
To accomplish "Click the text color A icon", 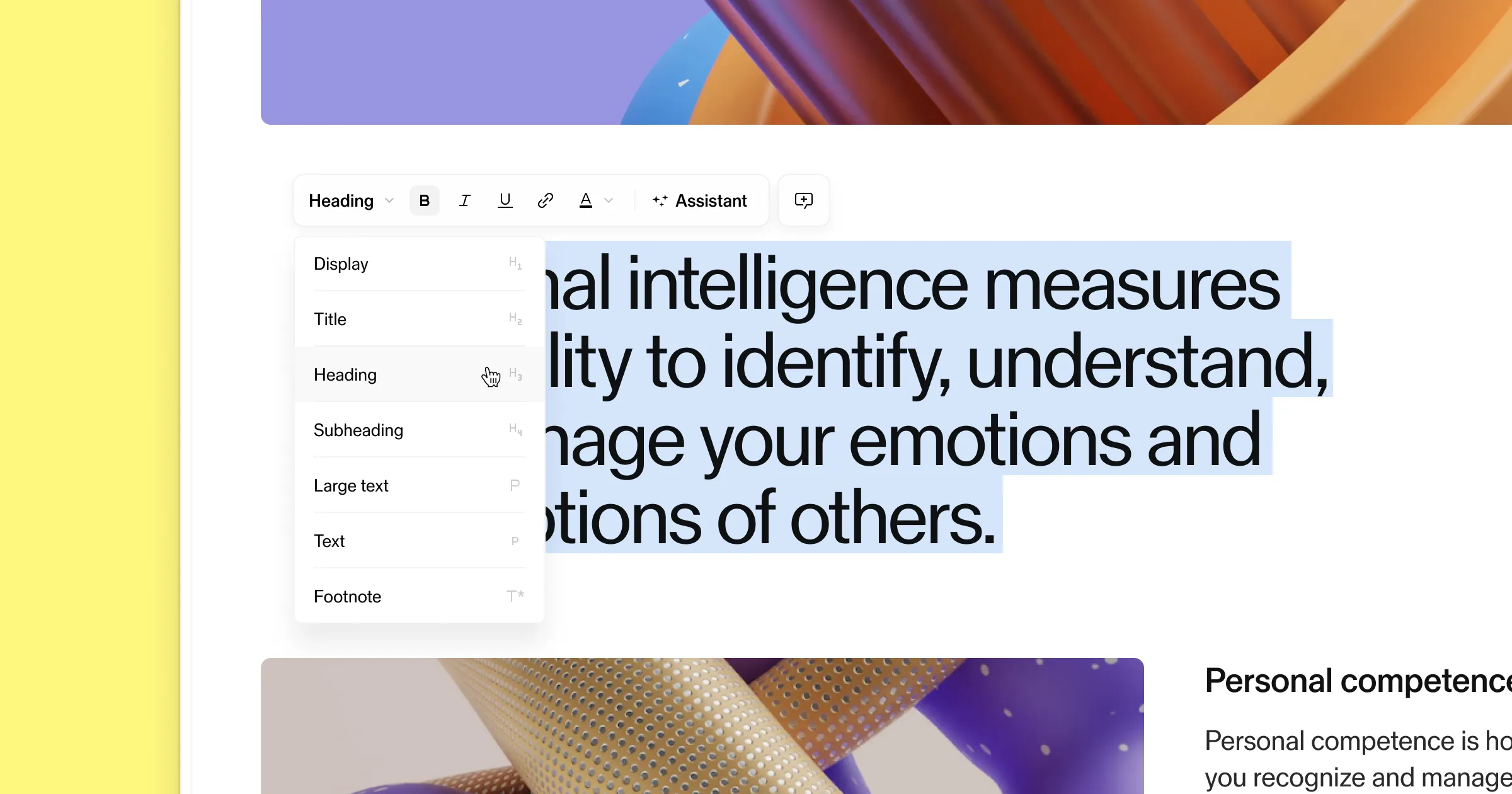I will point(585,200).
